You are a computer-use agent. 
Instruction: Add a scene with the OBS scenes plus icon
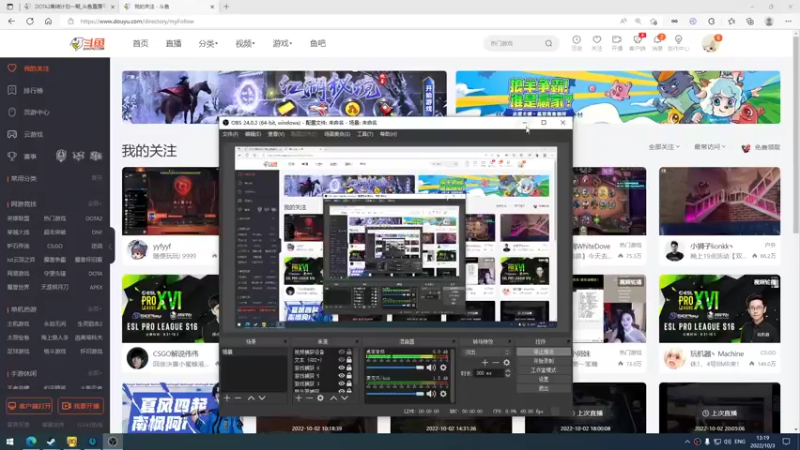coord(227,398)
